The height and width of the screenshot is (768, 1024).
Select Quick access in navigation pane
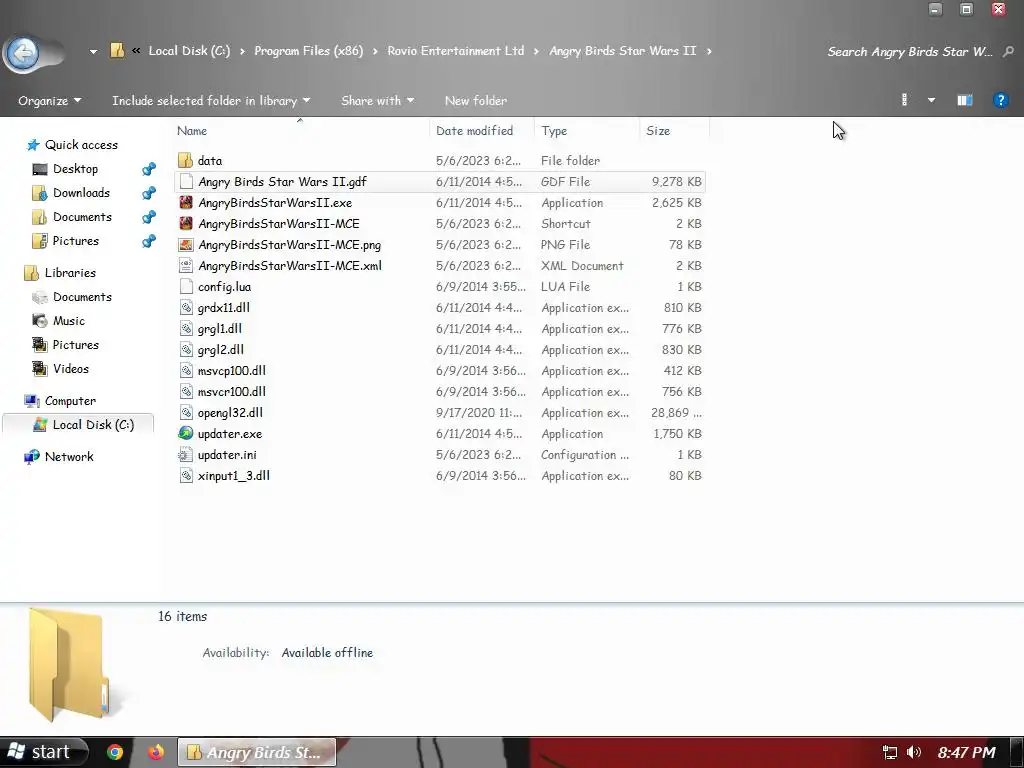click(x=81, y=145)
